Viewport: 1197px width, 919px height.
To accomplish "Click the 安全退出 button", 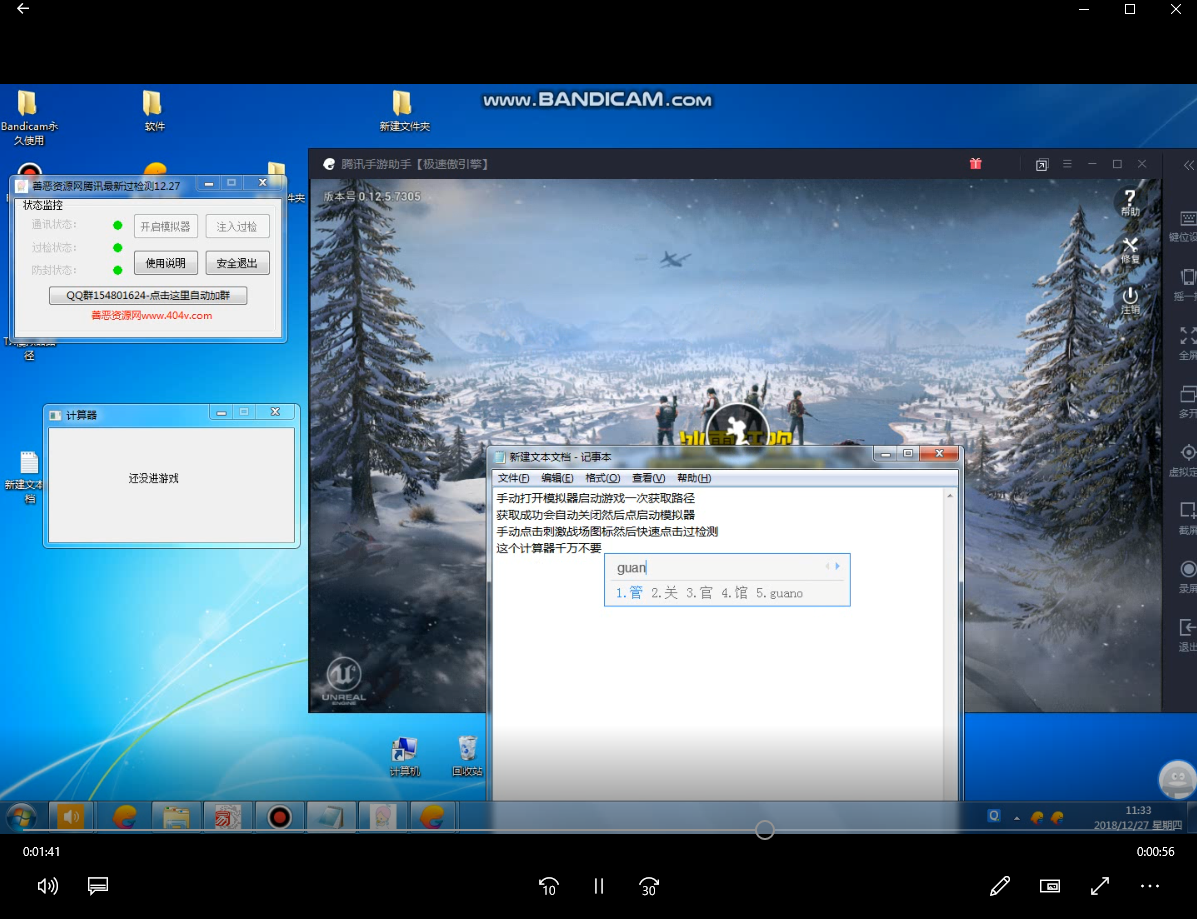I will (237, 263).
